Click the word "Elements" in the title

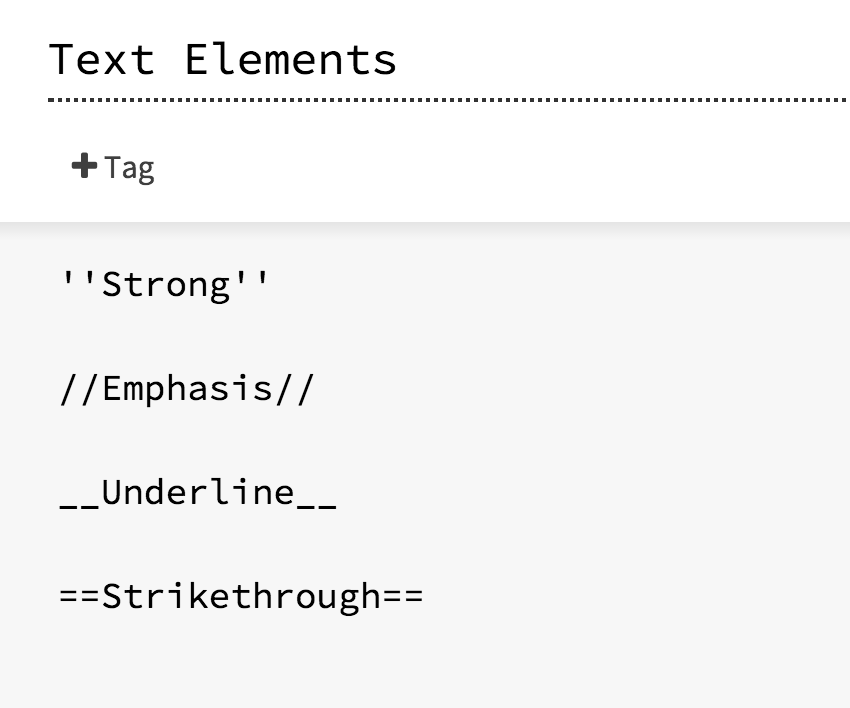point(290,59)
